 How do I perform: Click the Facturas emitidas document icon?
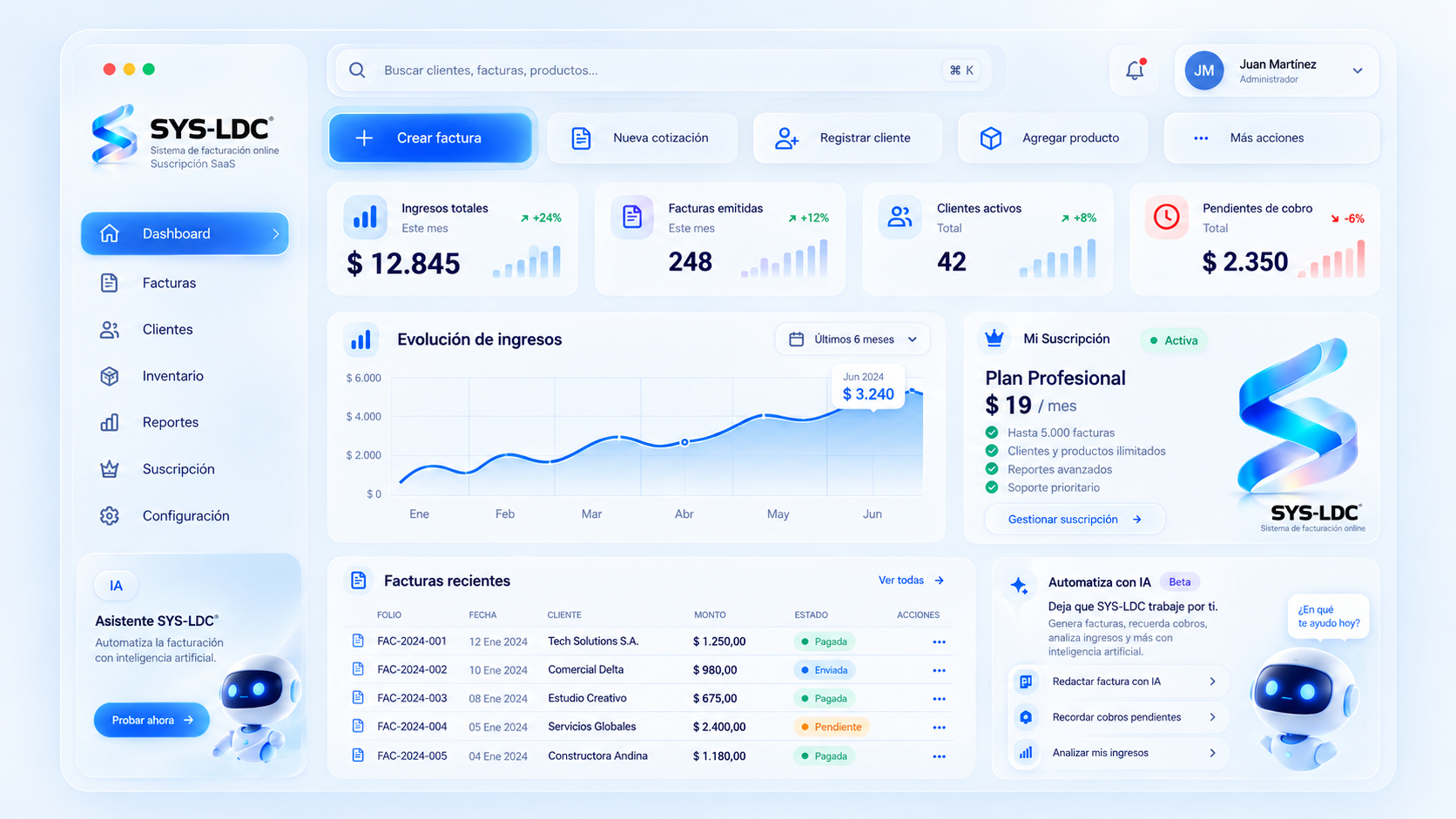point(632,216)
